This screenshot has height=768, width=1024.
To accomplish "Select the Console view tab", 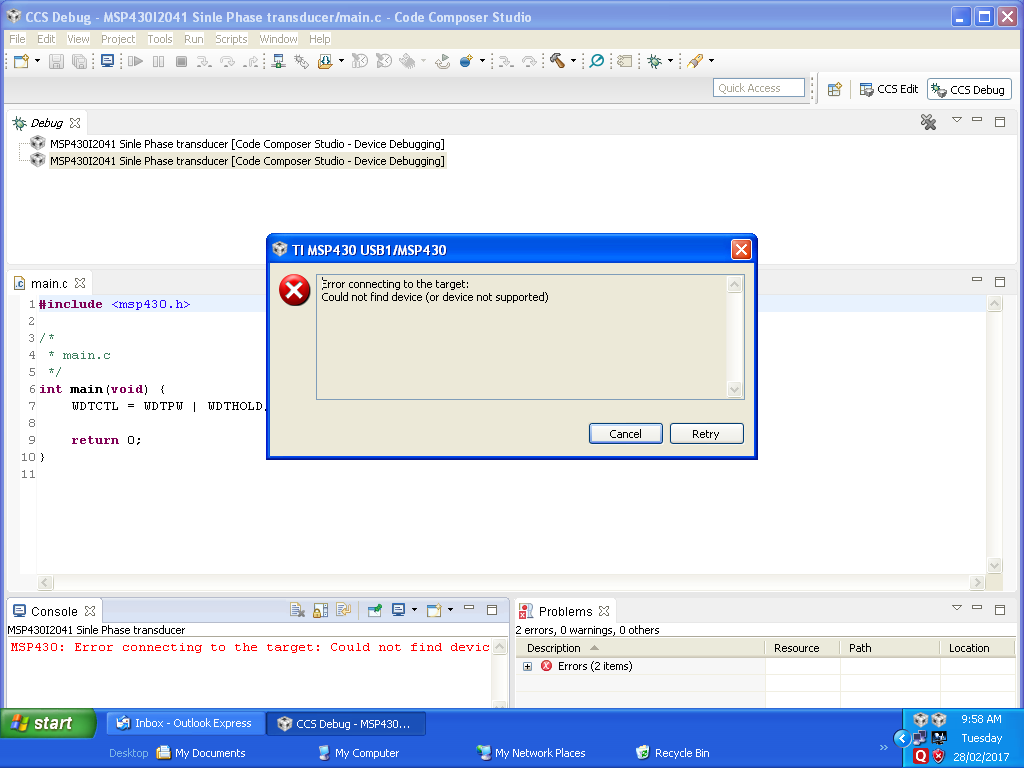I will pyautogui.click(x=54, y=611).
